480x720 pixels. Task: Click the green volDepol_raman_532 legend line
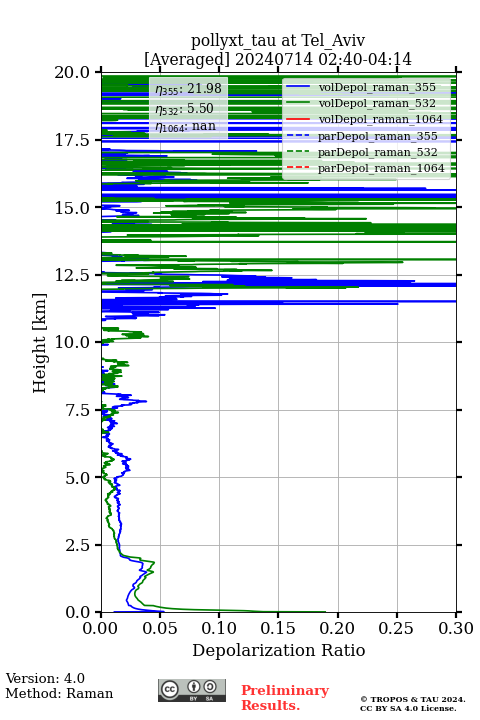(298, 103)
